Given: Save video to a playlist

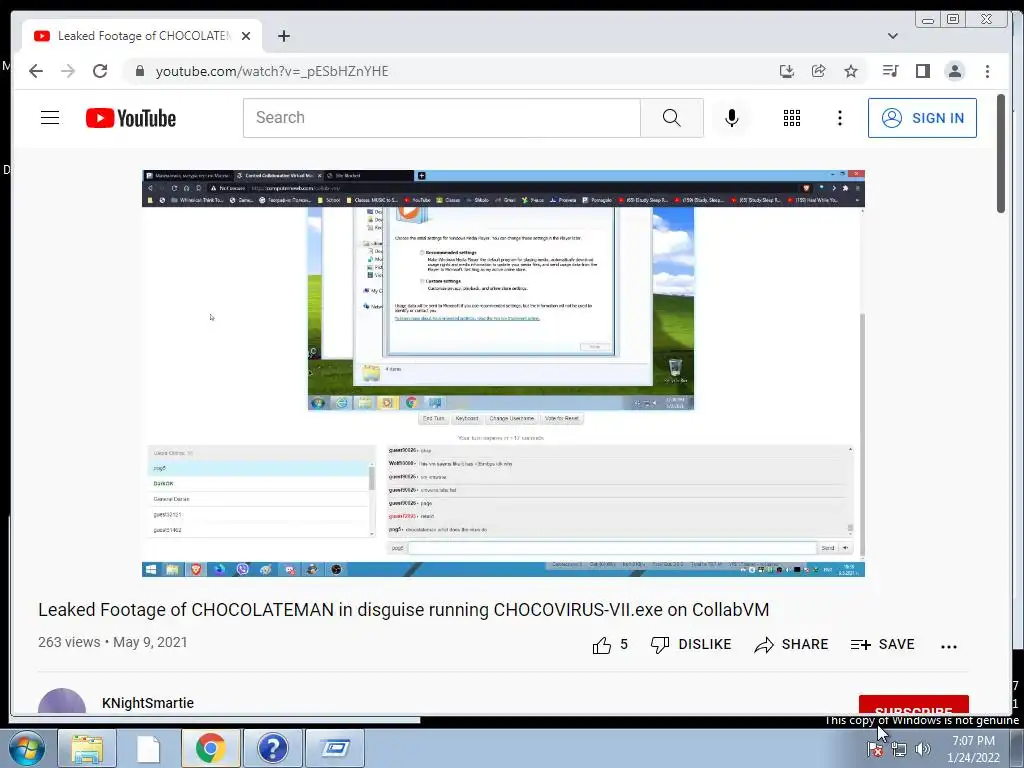Looking at the screenshot, I should pyautogui.click(x=882, y=645).
